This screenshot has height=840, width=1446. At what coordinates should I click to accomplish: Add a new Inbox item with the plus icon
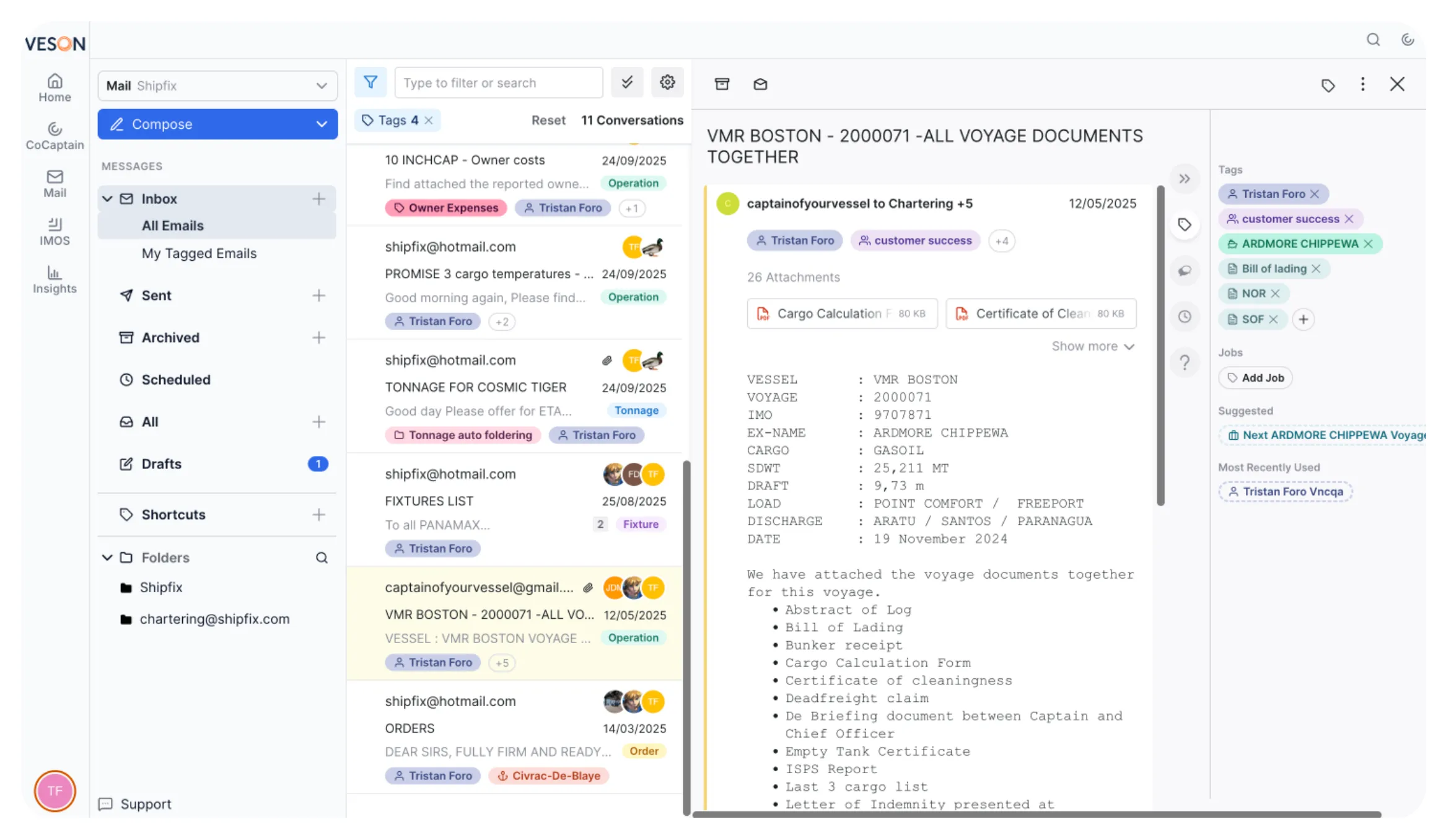click(318, 199)
